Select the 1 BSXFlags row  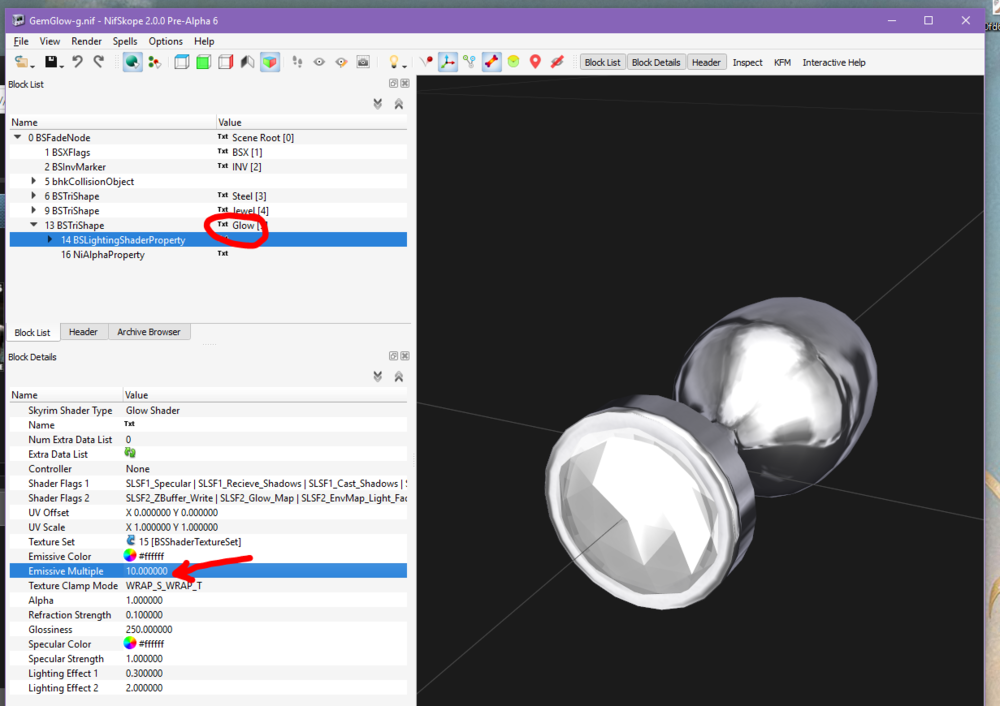208,152
